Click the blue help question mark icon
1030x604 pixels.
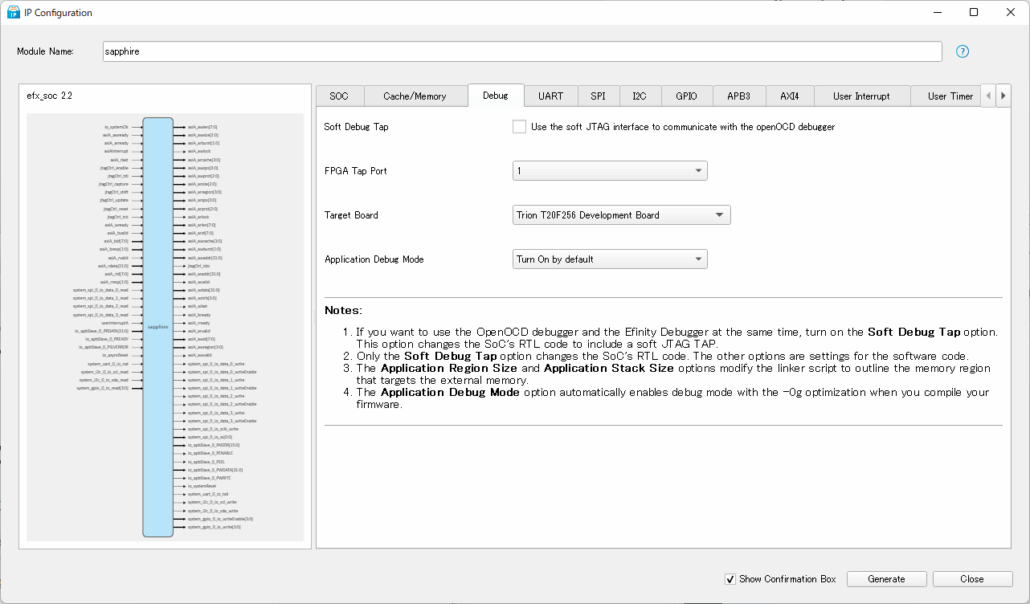coord(962,51)
